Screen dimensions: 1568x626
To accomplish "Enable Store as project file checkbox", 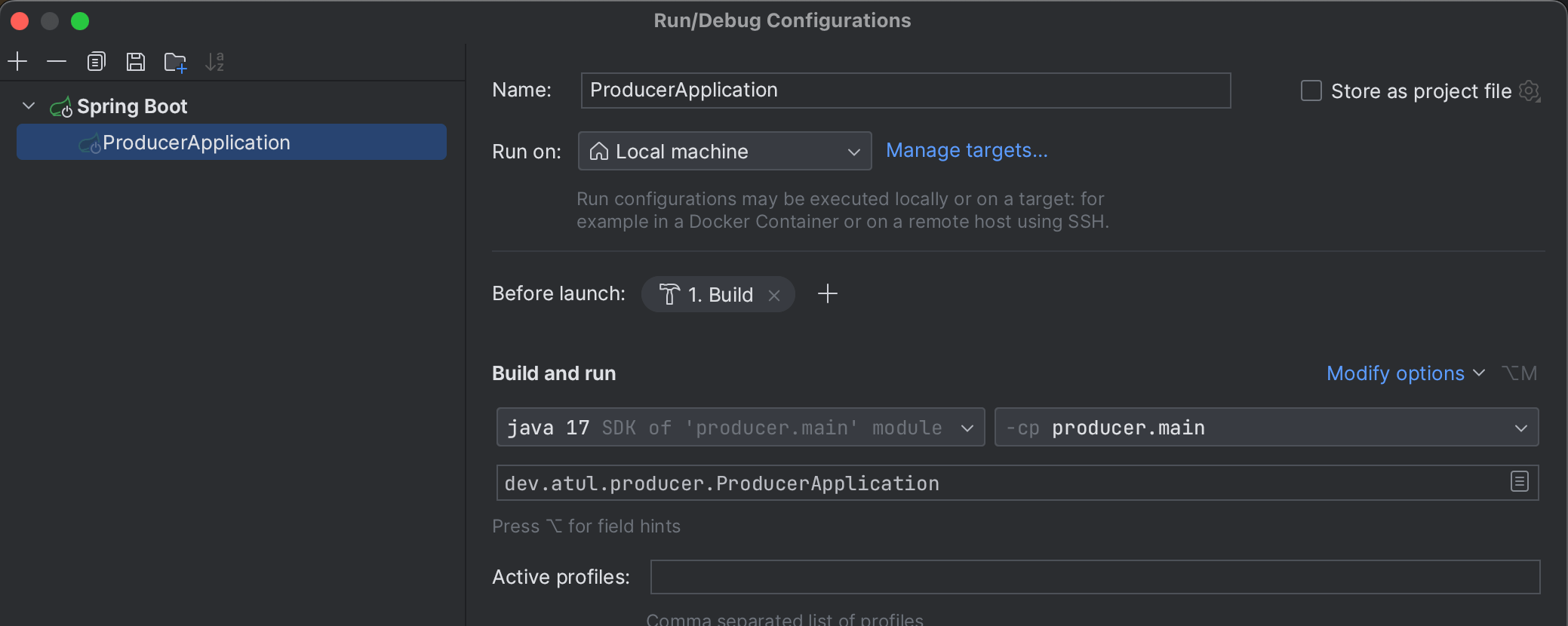I will (x=1311, y=91).
